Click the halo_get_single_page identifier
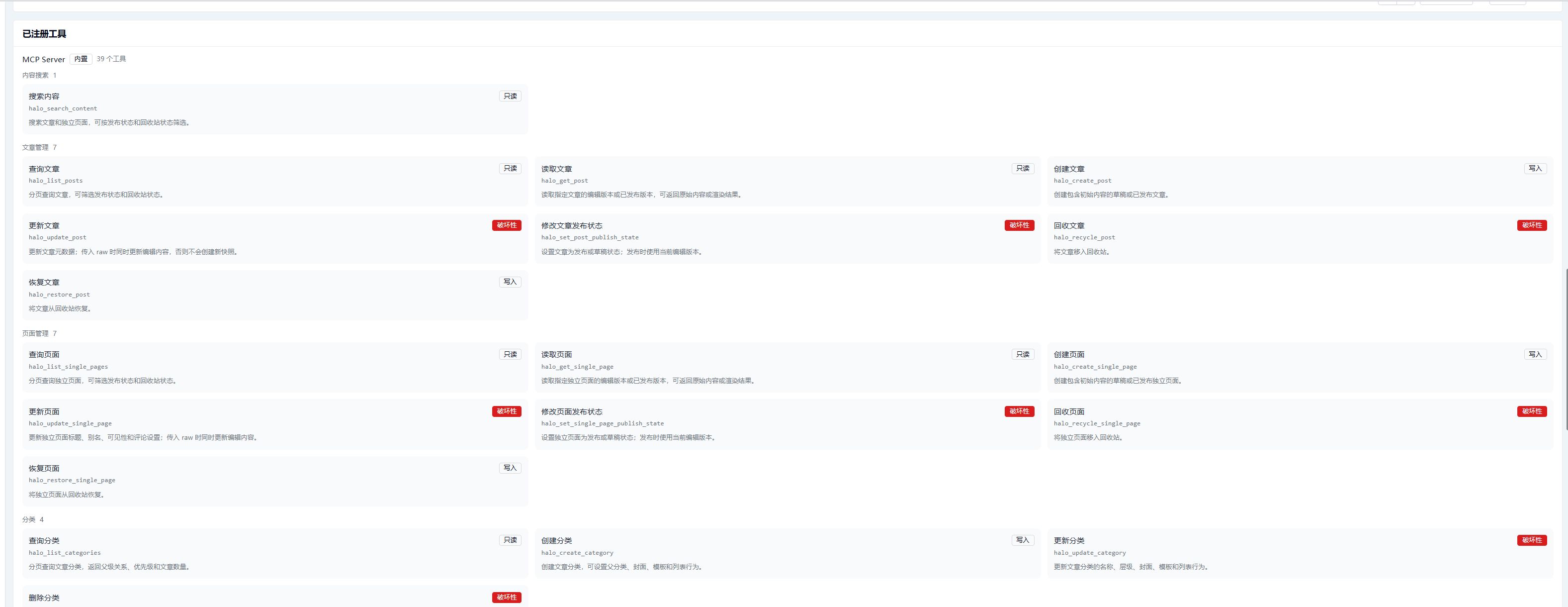This screenshot has height=607, width=1568. point(577,367)
